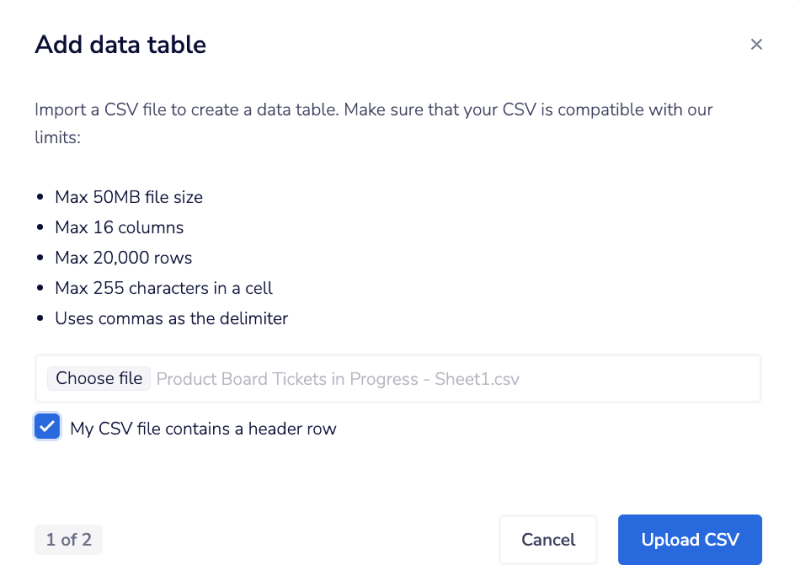Click the 'Max 50MB file size' bullet item
The height and width of the screenshot is (588, 800).
128,197
